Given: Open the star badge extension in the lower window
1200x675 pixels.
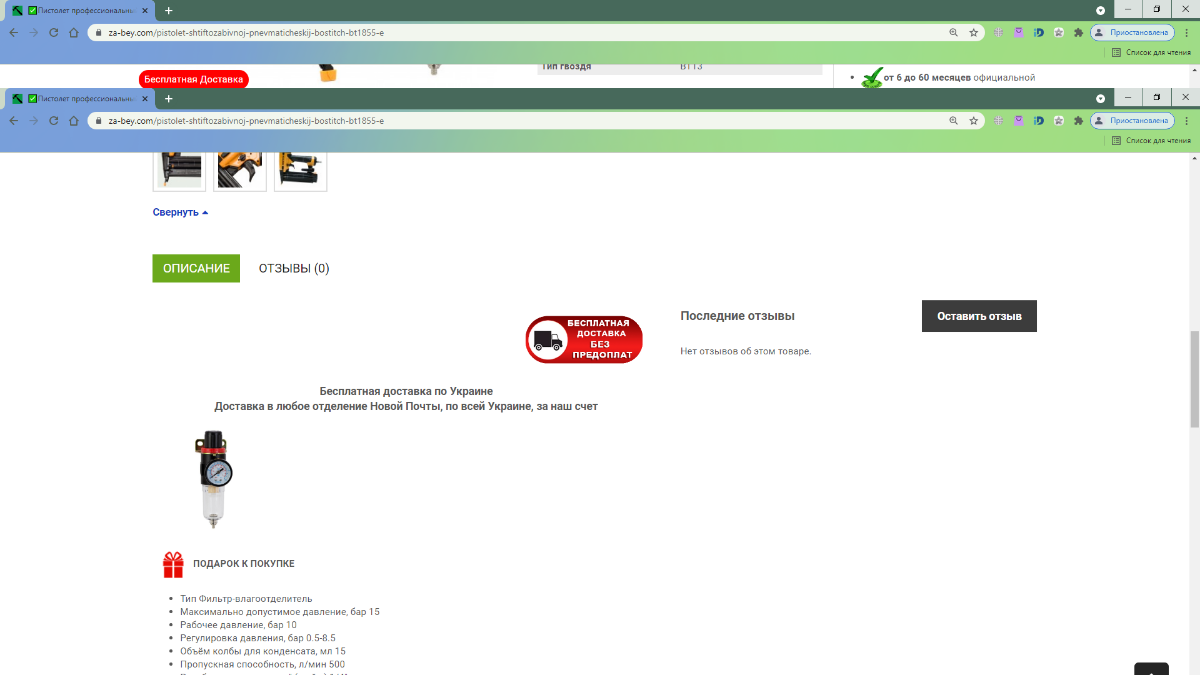Looking at the screenshot, I should pyautogui.click(x=1058, y=120).
